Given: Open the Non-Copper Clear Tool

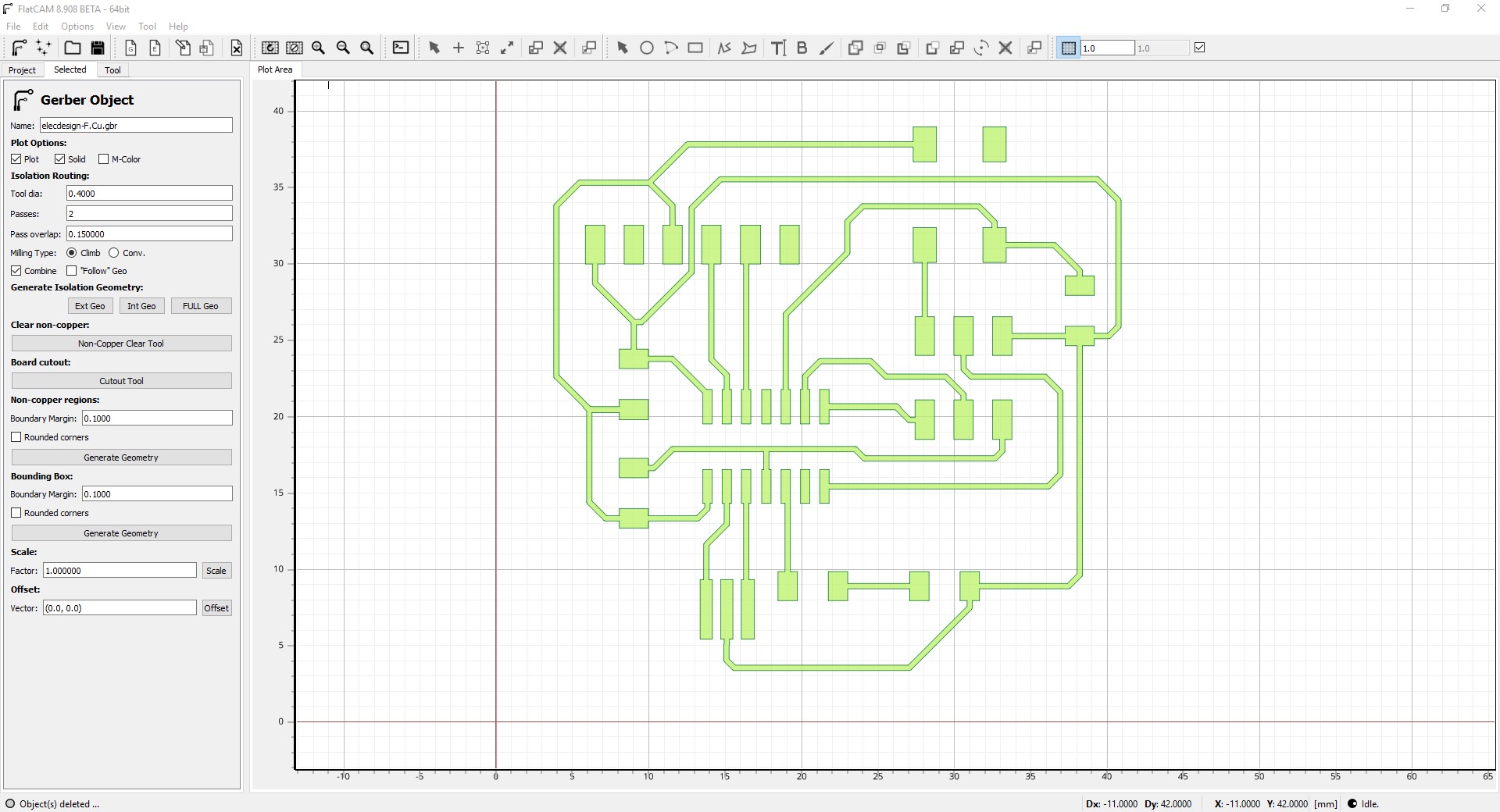Looking at the screenshot, I should [x=121, y=344].
